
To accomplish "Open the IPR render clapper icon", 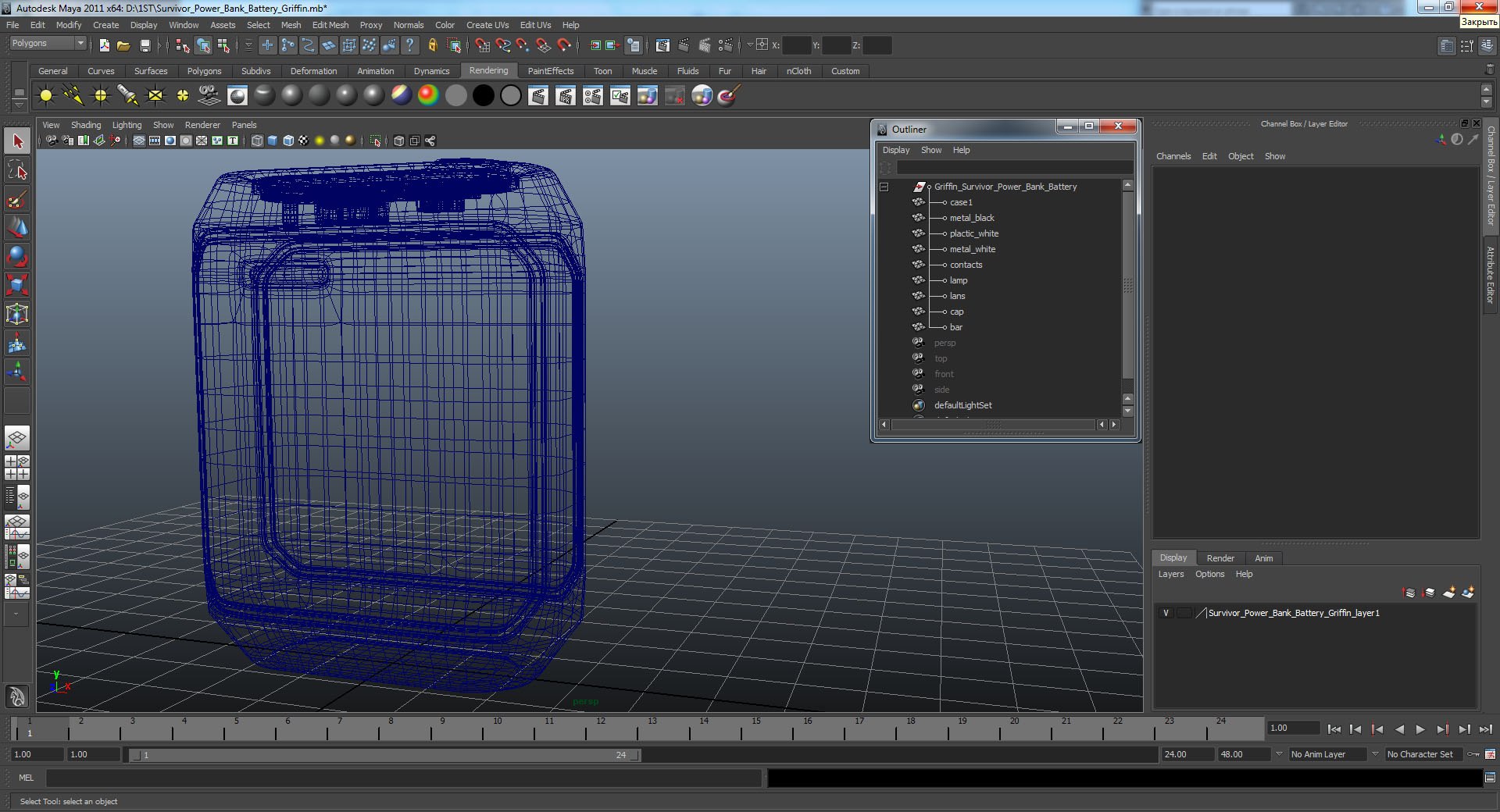I will pos(565,95).
